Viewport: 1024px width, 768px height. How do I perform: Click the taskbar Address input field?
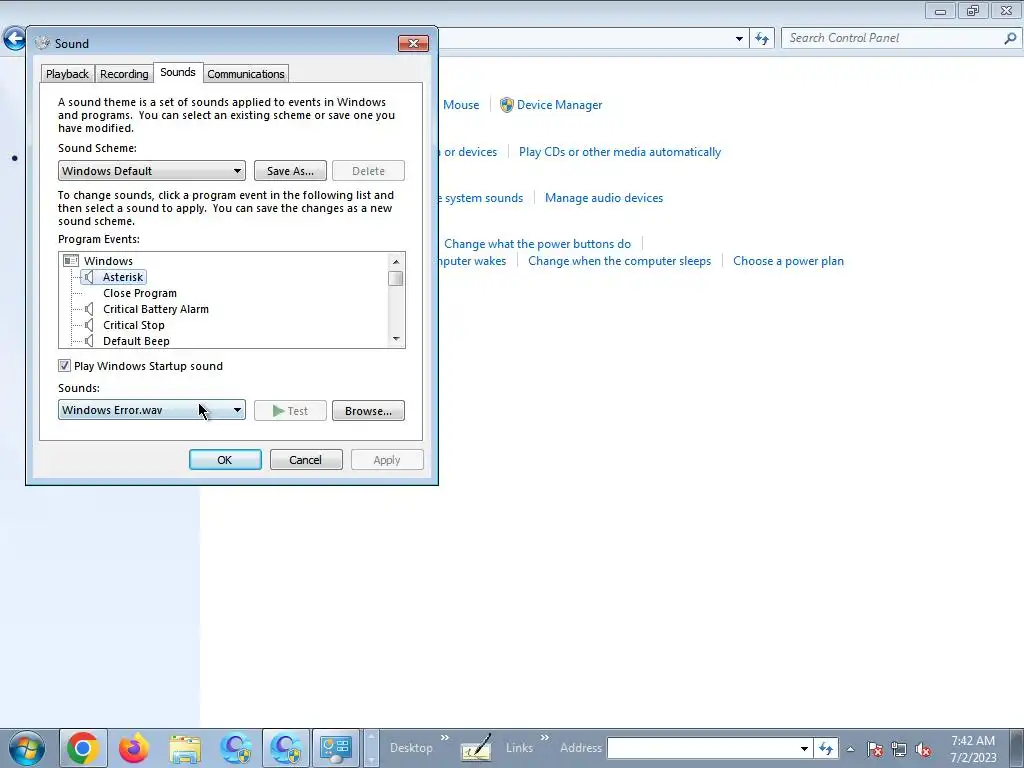coord(703,748)
